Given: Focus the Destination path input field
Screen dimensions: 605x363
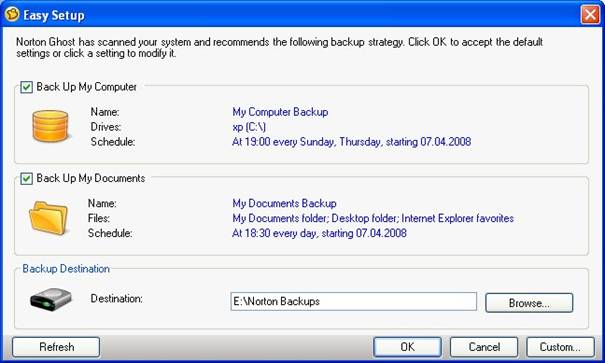Looking at the screenshot, I should pyautogui.click(x=353, y=301).
